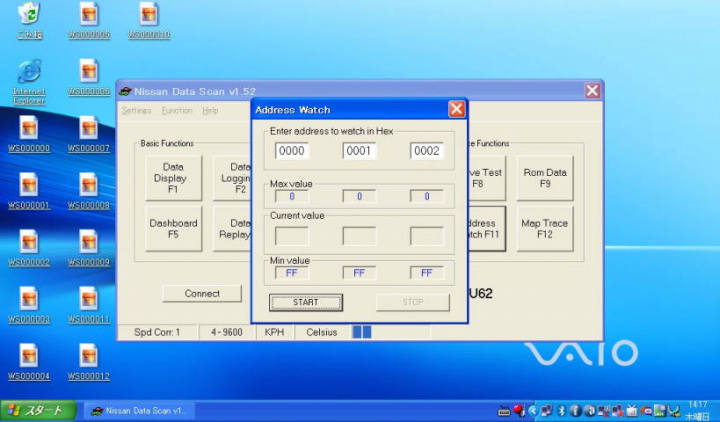Click the blue progress indicator in status bar
The height and width of the screenshot is (422, 720).
point(362,332)
